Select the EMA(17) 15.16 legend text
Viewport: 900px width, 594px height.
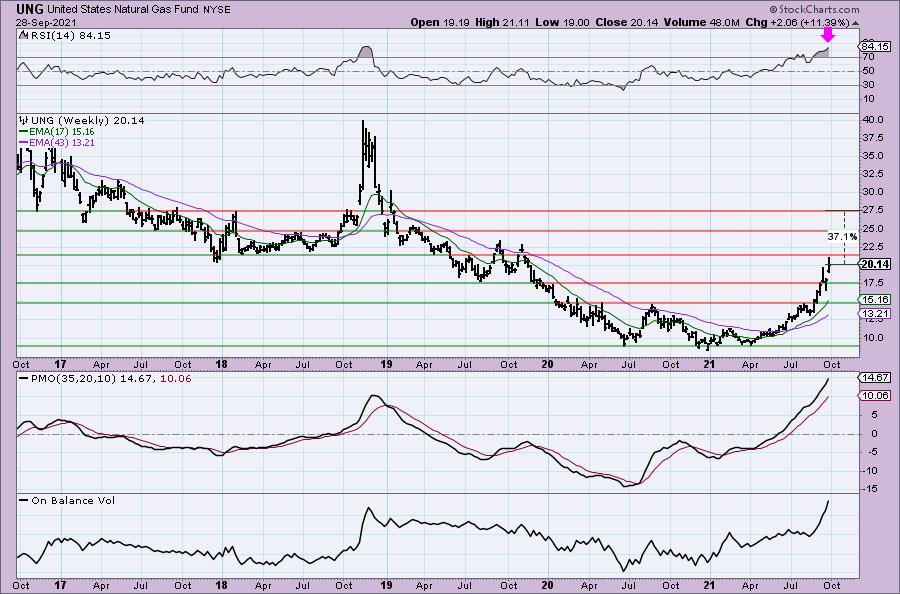click(x=61, y=131)
